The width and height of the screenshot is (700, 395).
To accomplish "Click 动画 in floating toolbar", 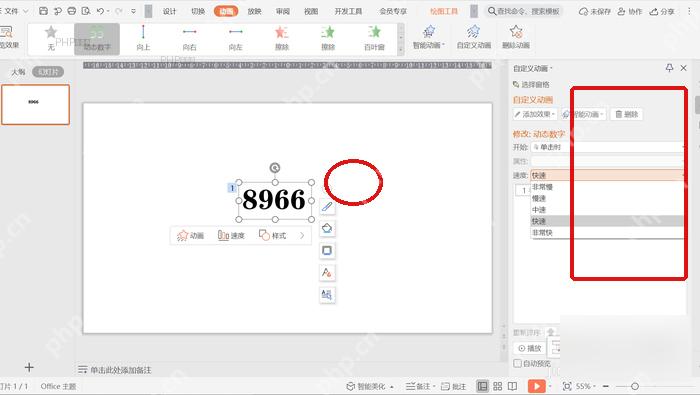I will click(190, 236).
